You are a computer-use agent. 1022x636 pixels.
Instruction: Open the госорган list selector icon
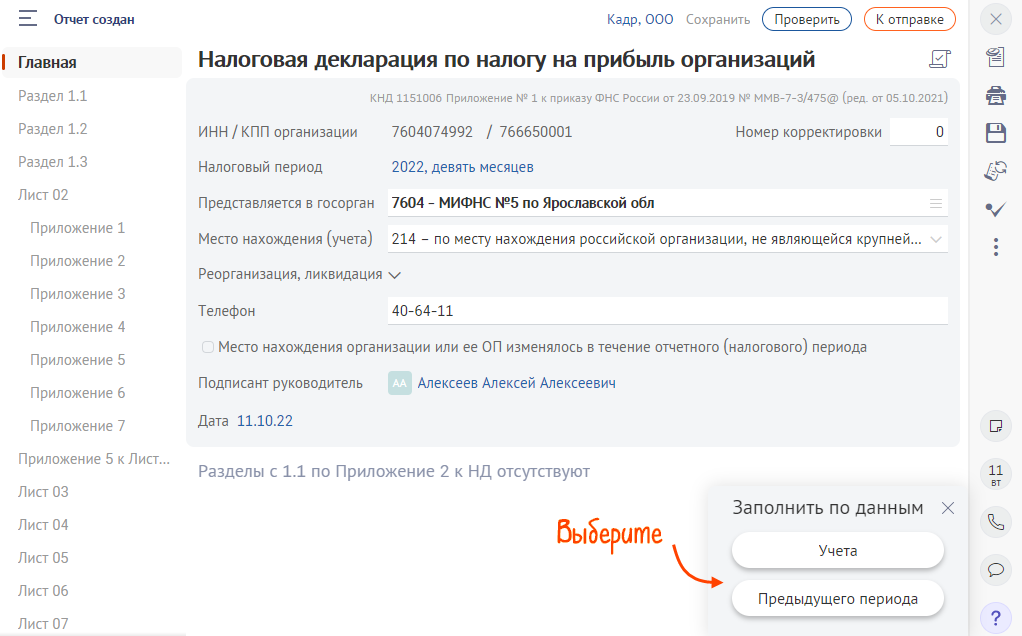[936, 203]
